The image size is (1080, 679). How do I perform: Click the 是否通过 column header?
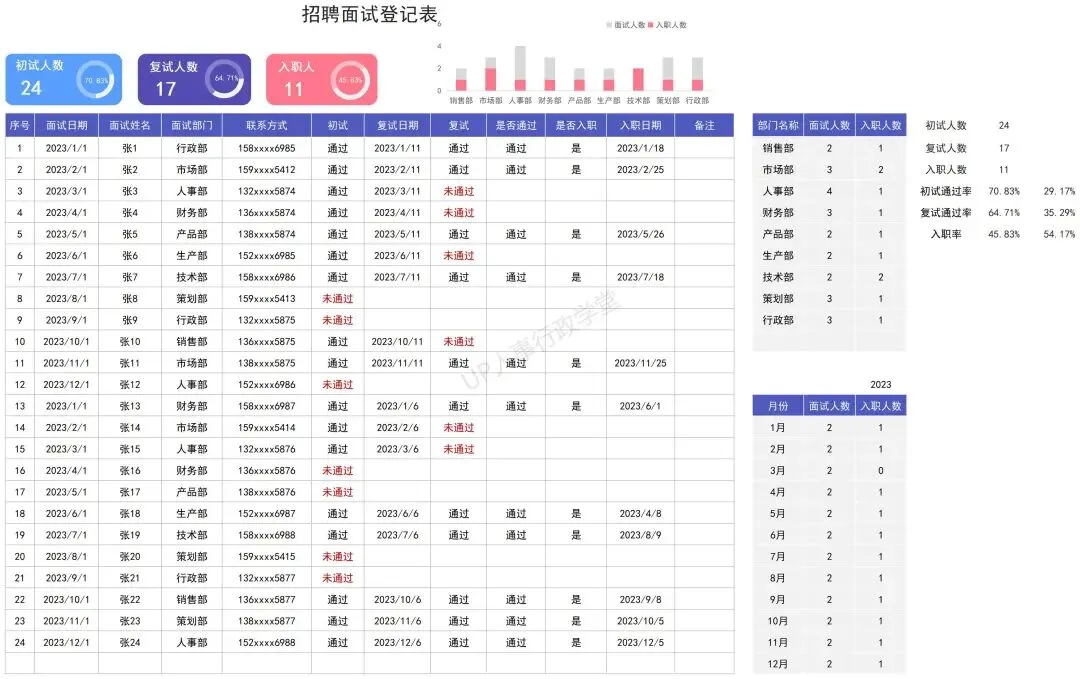click(x=516, y=125)
